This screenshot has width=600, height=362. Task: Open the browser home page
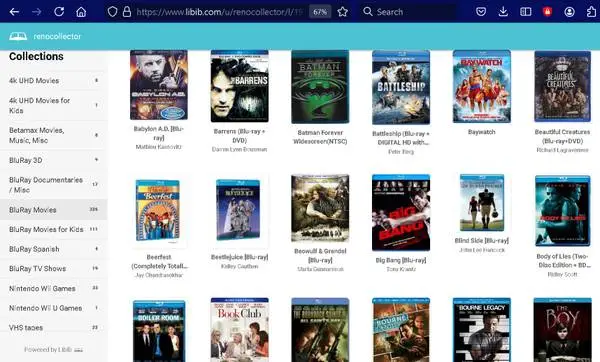click(81, 12)
